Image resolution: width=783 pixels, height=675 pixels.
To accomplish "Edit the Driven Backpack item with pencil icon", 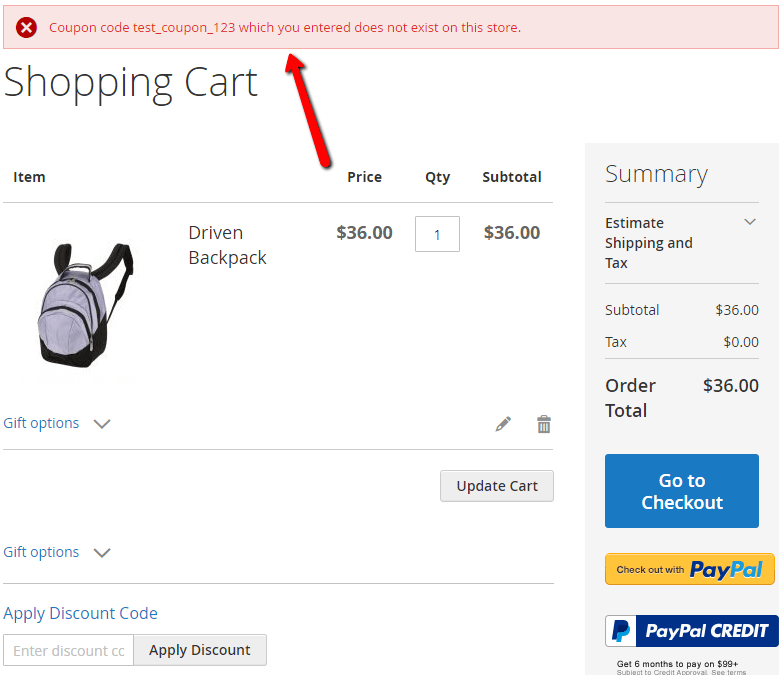I will [503, 424].
